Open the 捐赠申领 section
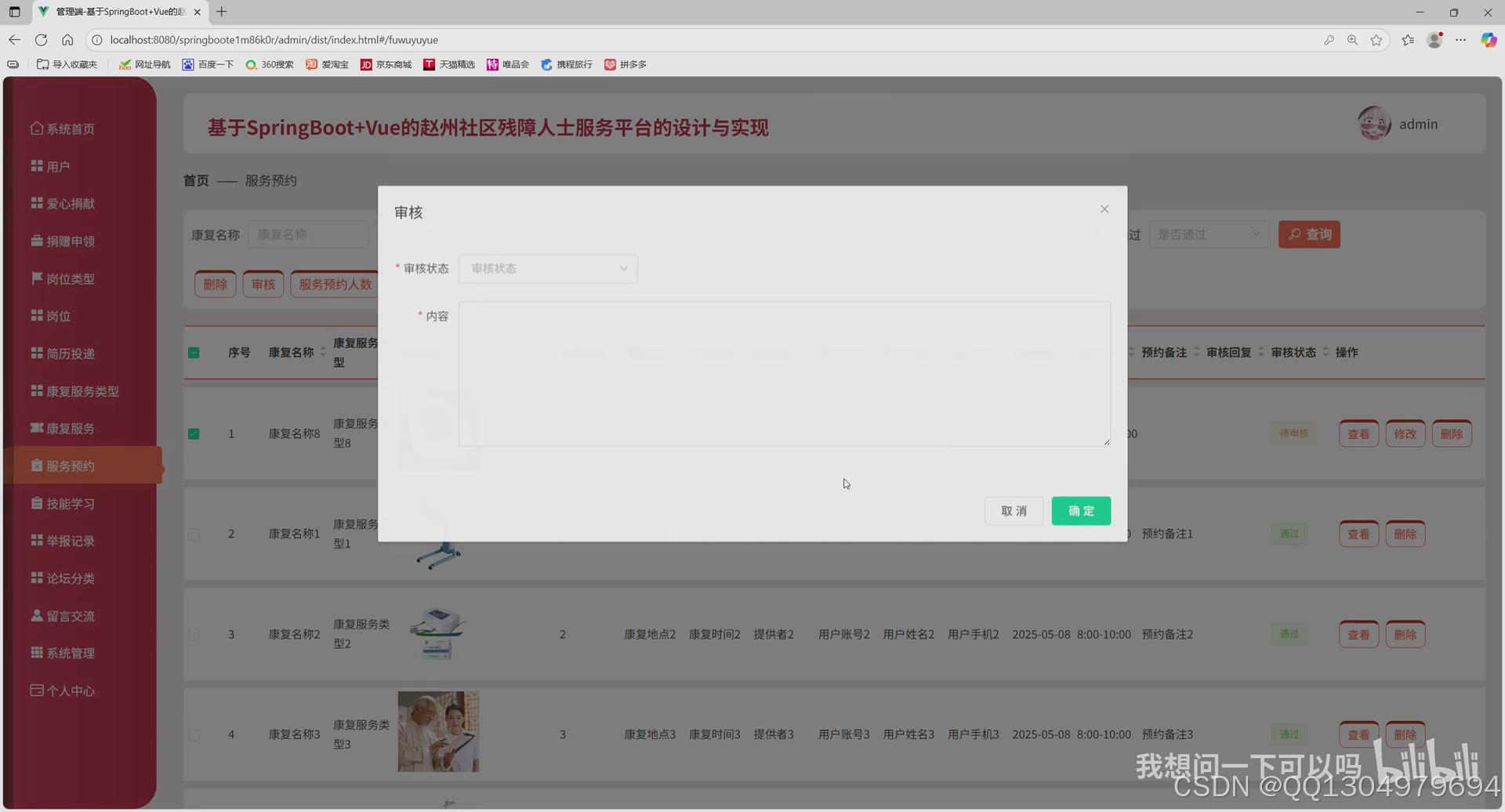Image resolution: width=1505 pixels, height=812 pixels. (71, 241)
